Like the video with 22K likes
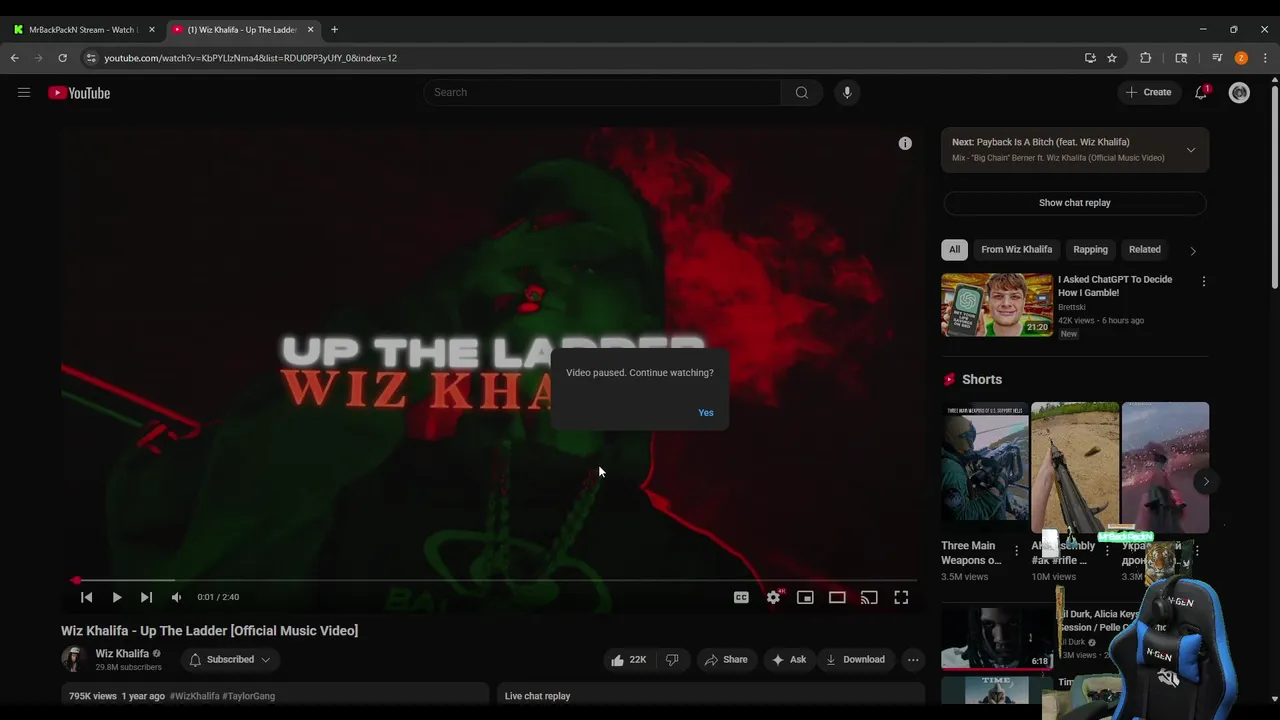 tap(628, 660)
